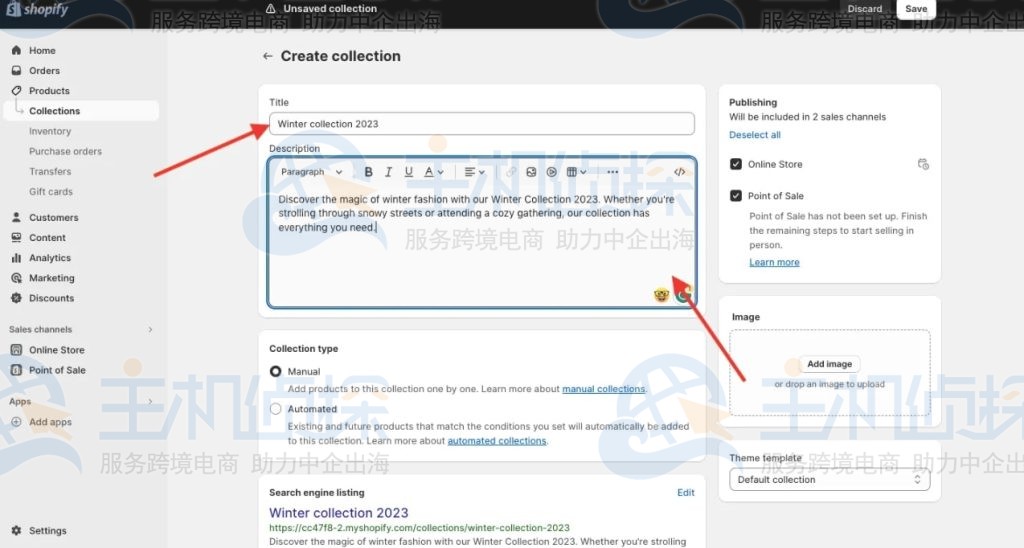Click the Settings gear icon
Screen dimensions: 1024x548
(x=16, y=530)
